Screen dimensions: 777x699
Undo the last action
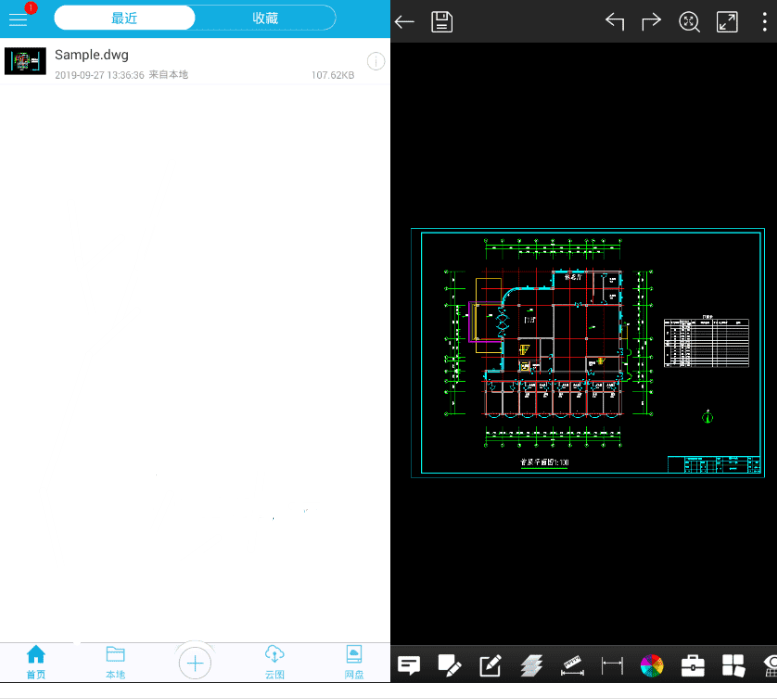click(x=614, y=22)
